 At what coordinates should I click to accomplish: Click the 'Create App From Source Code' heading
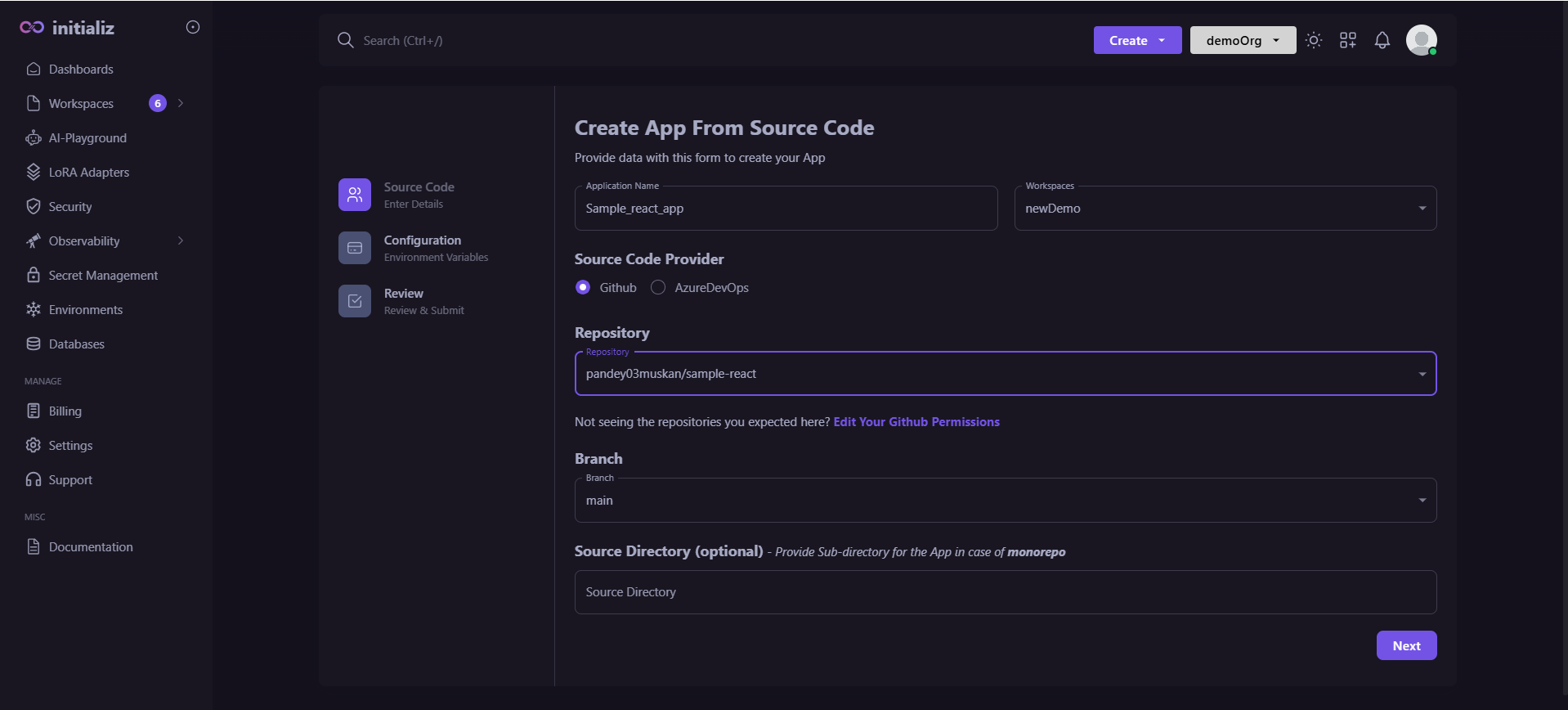coord(724,128)
